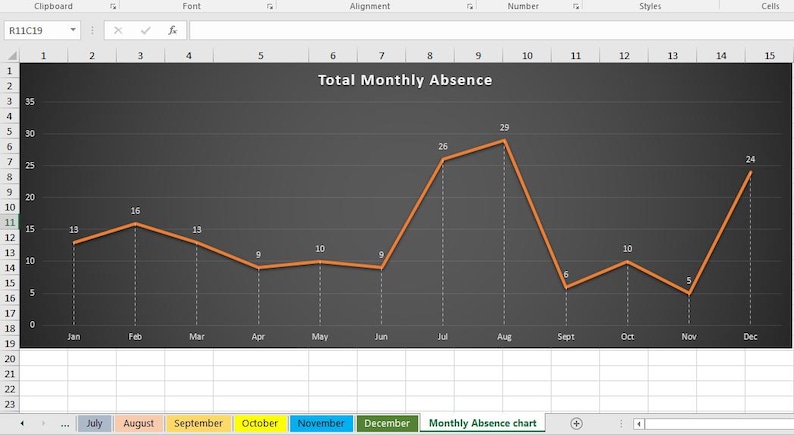Image resolution: width=794 pixels, height=435 pixels.
Task: Select the Monthly Absence chart tab
Action: pyautogui.click(x=483, y=423)
